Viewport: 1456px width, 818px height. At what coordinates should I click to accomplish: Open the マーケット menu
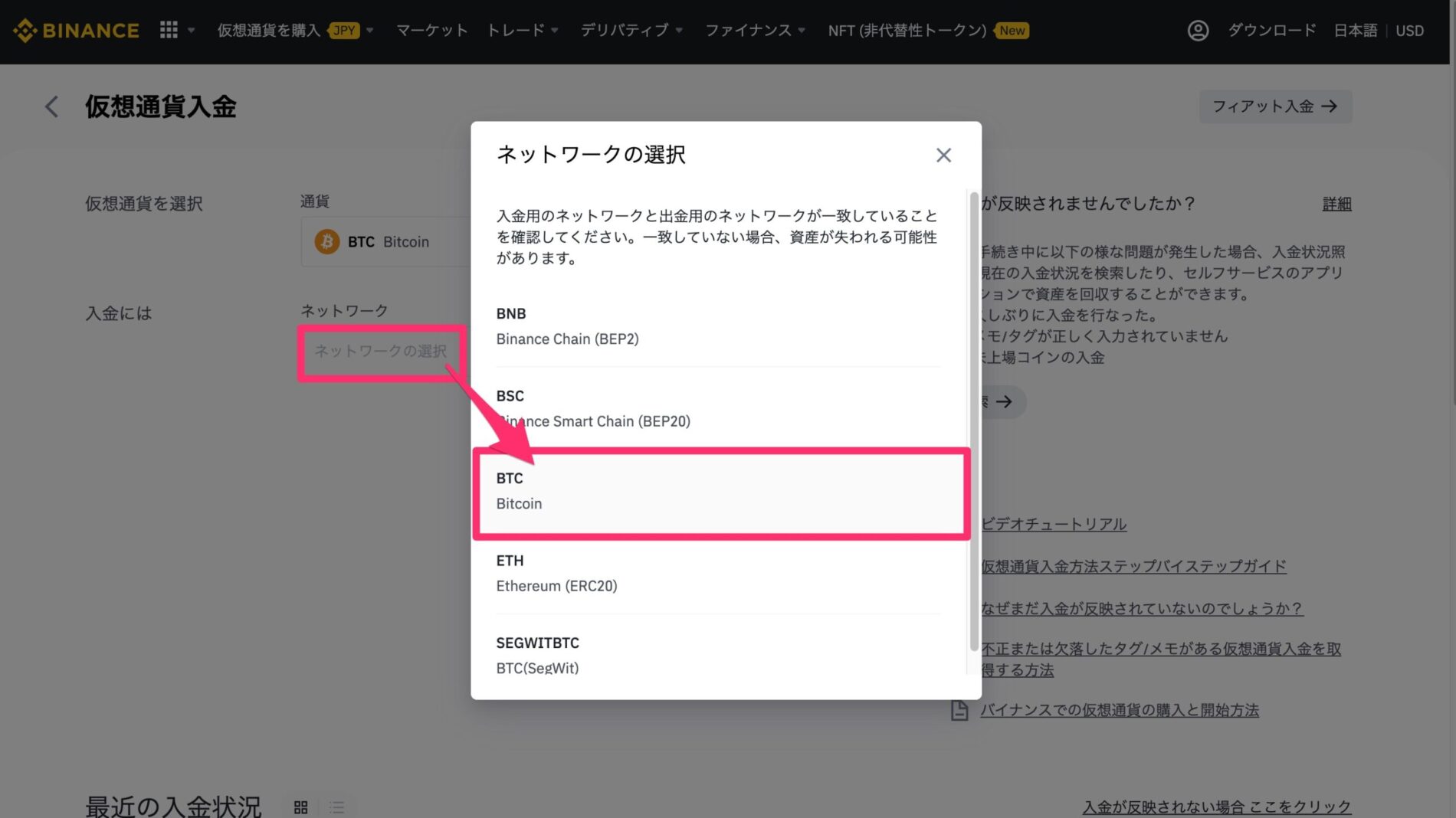pos(431,31)
